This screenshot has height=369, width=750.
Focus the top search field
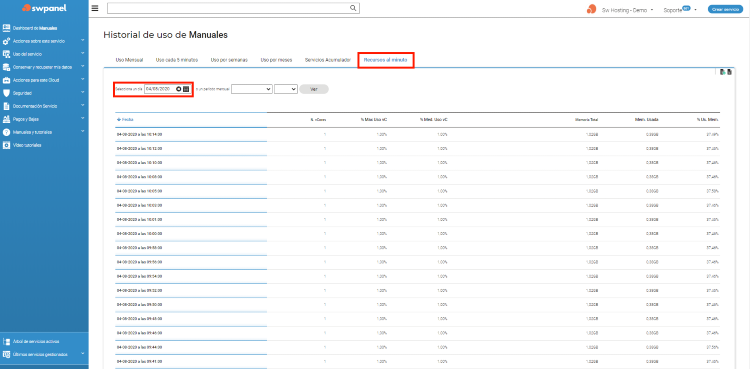point(233,8)
